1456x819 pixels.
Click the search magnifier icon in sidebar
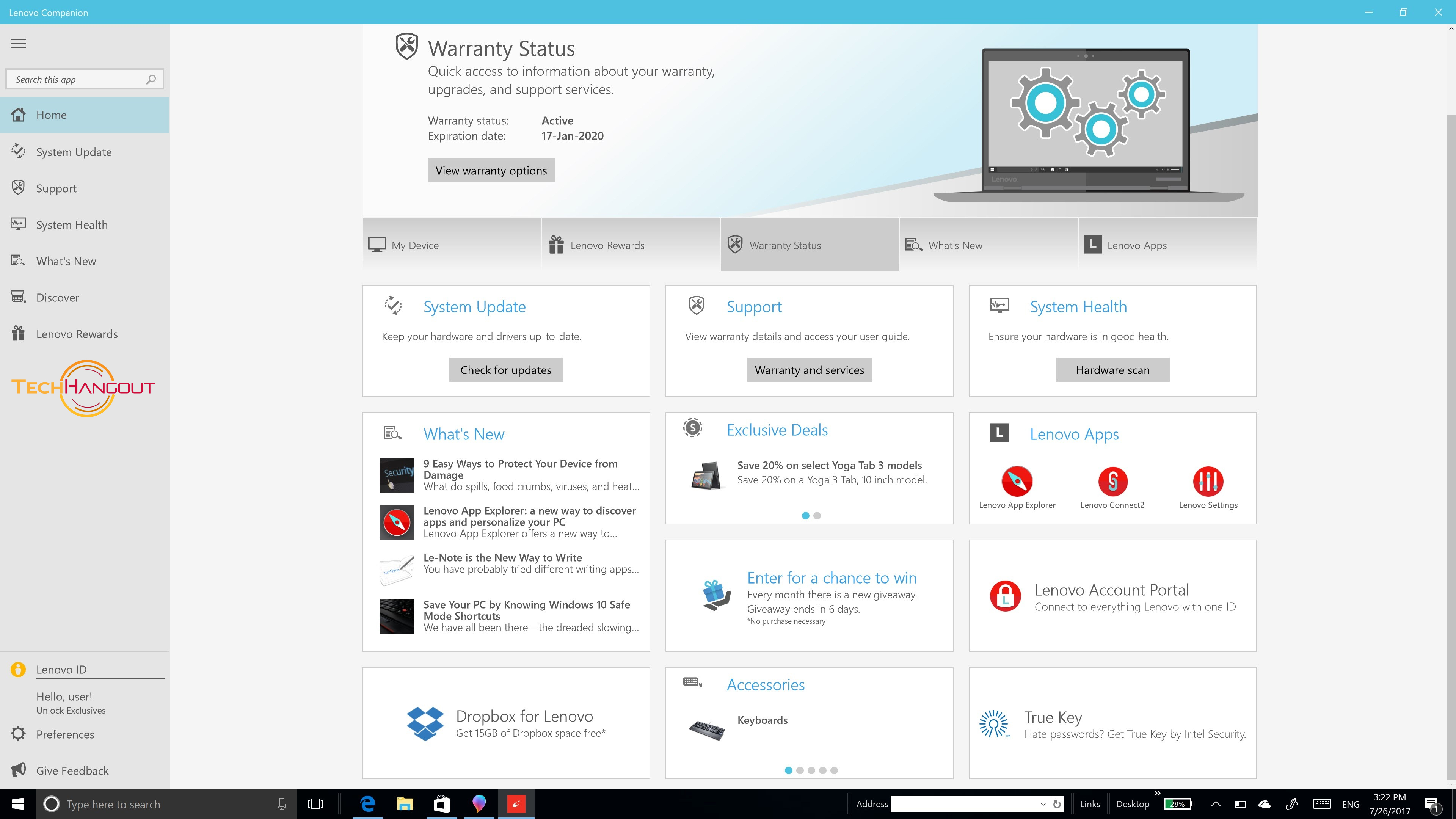pyautogui.click(x=151, y=80)
